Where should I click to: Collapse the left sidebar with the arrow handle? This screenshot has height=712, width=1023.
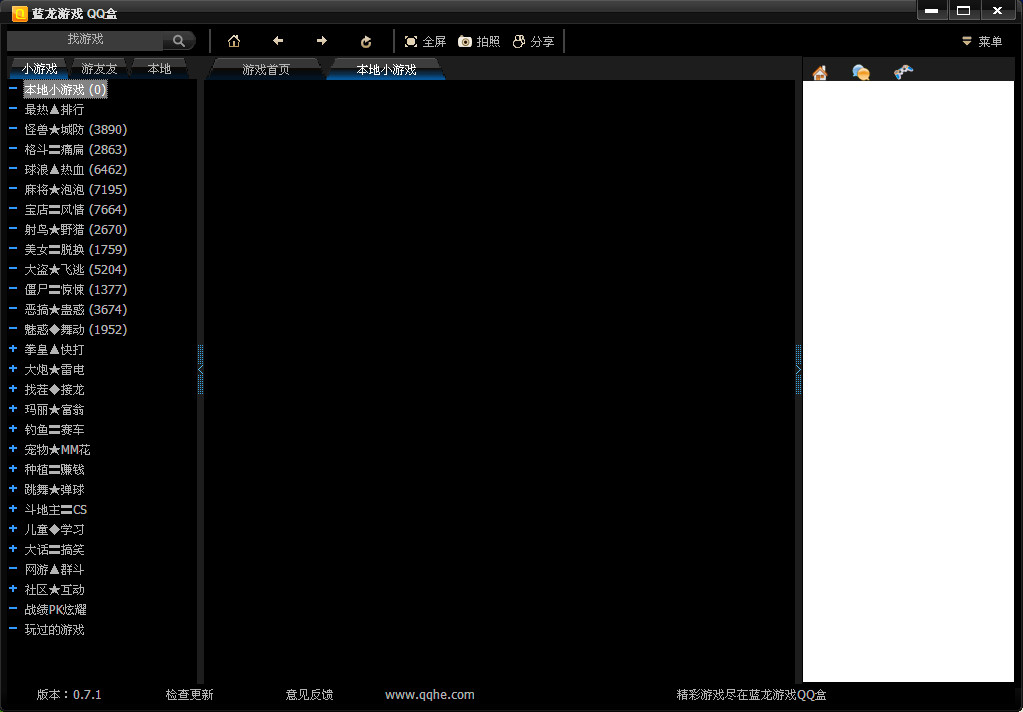[200, 369]
